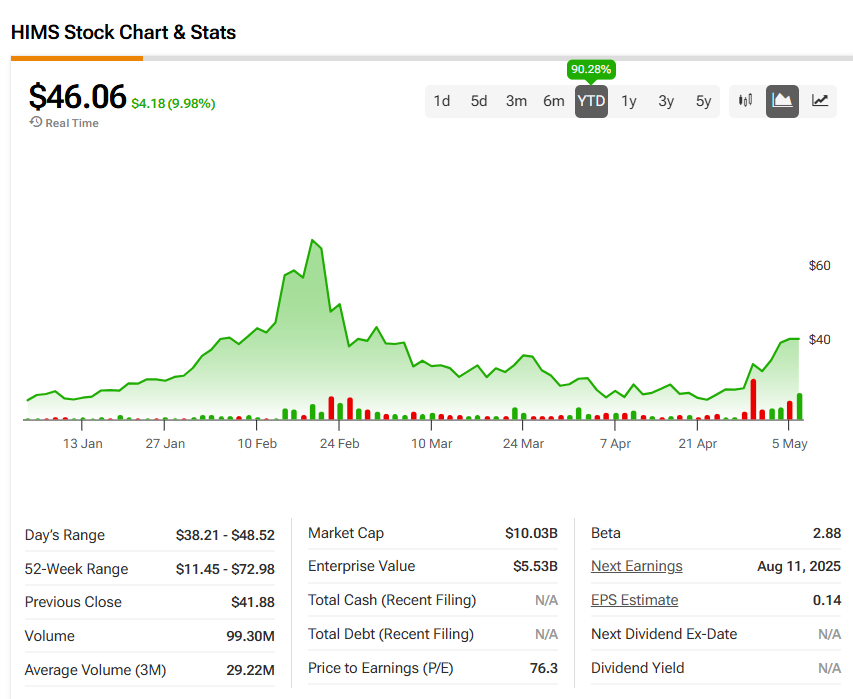This screenshot has height=699, width=853.
Task: Click the Market Cap value $10.03B
Action: (x=531, y=533)
